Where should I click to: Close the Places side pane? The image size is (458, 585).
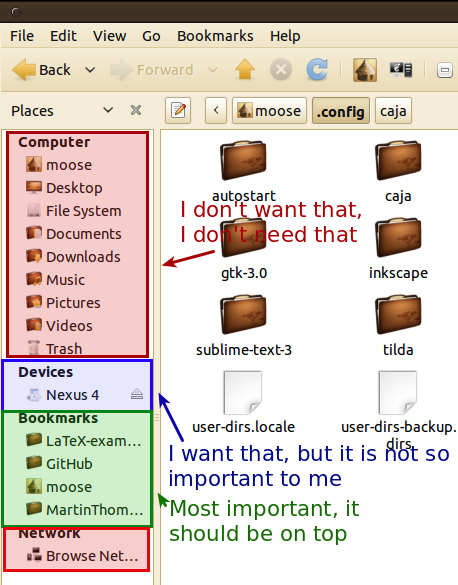click(136, 110)
